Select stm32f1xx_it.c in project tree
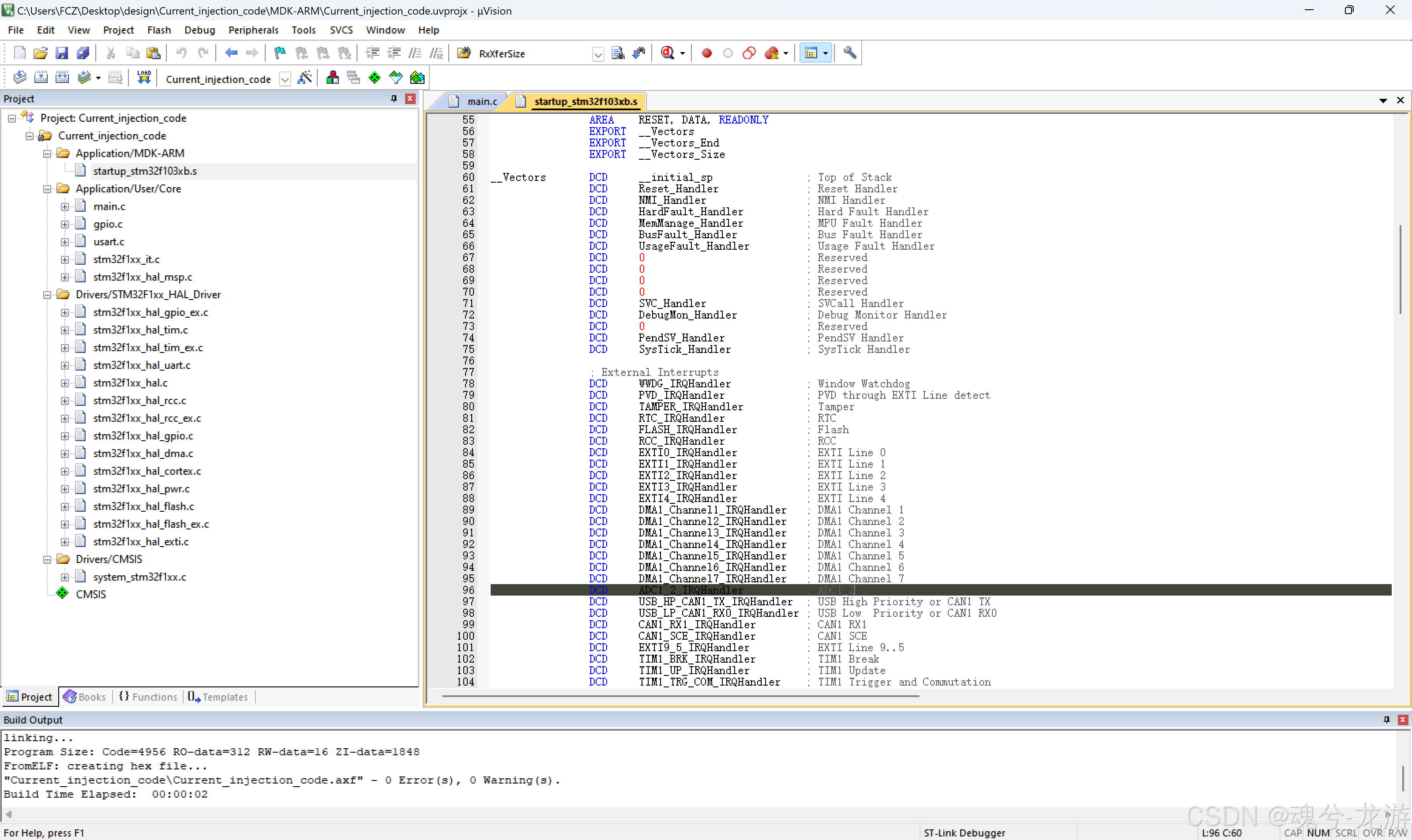Image resolution: width=1412 pixels, height=840 pixels. click(126, 259)
